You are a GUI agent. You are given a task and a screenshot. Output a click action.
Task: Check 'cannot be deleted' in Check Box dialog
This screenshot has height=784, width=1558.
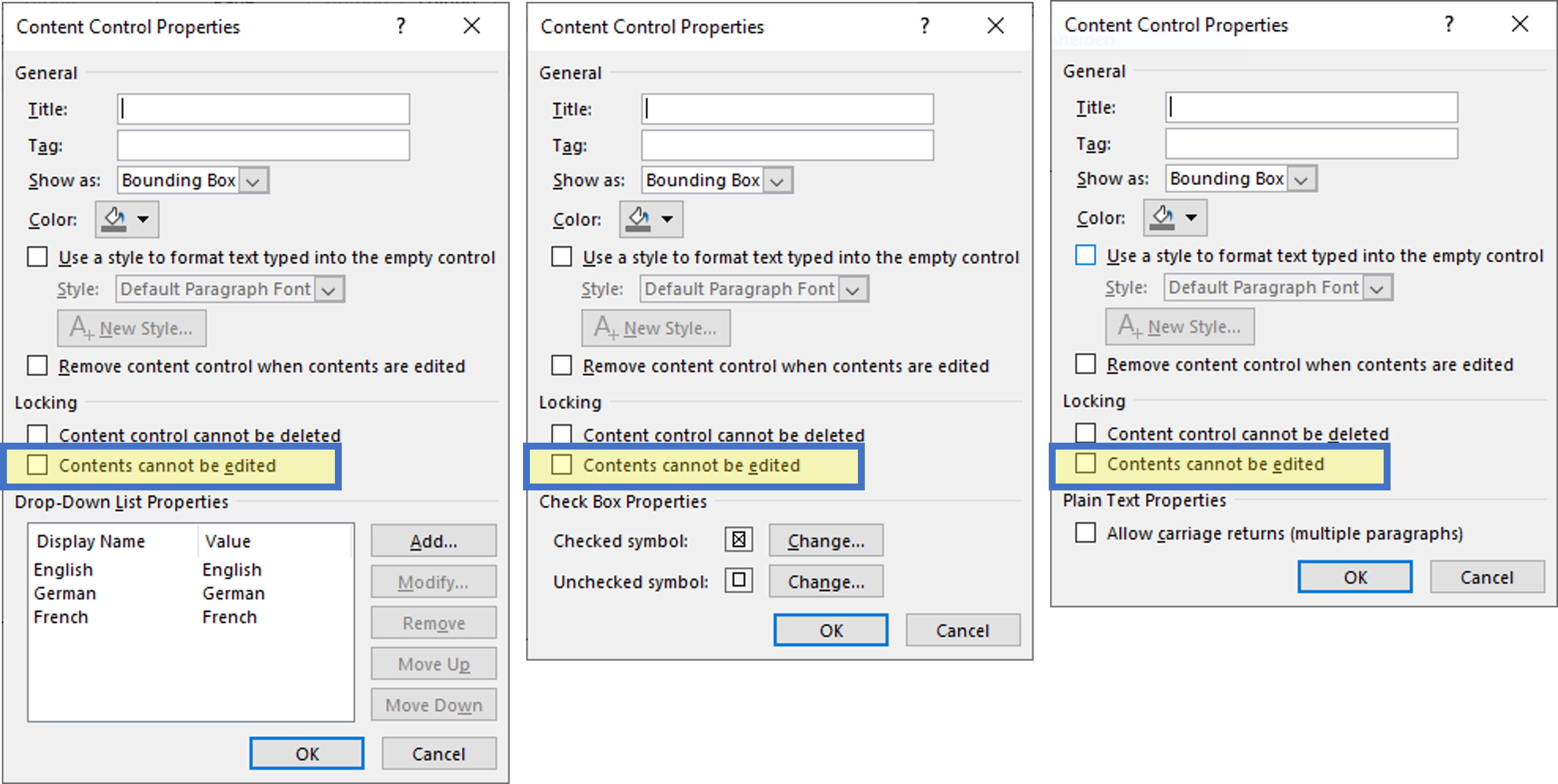click(x=561, y=434)
